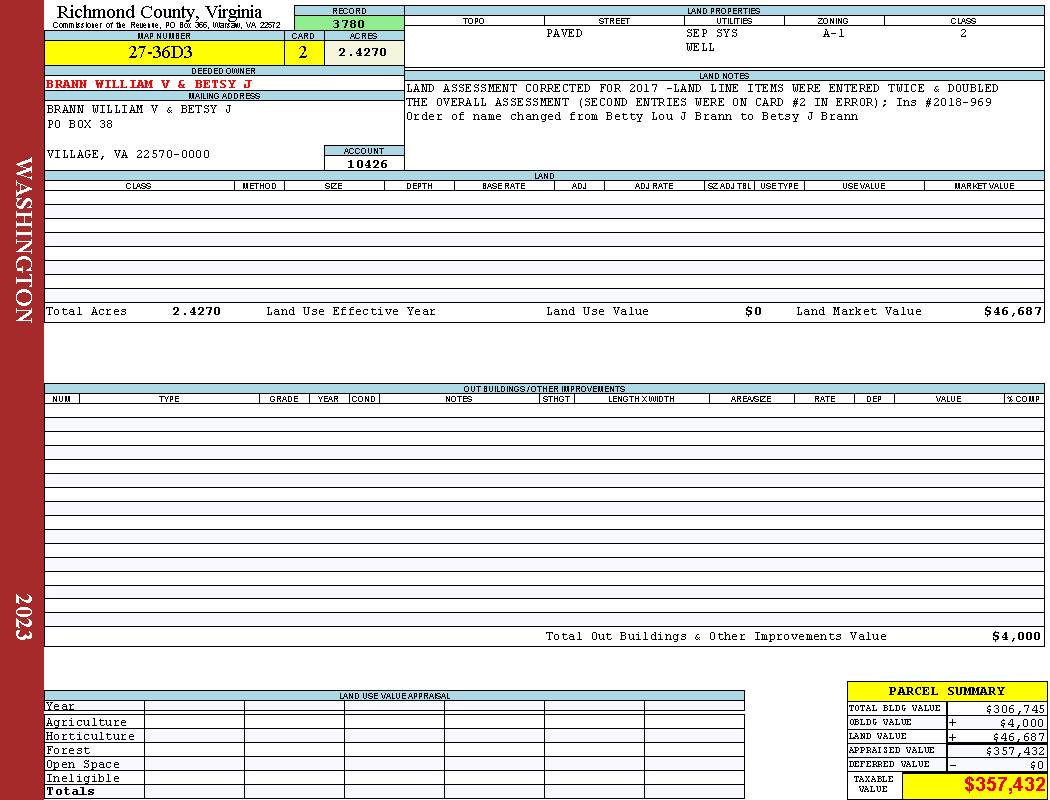Click TOTAL BLDG VALUE $306,745
This screenshot has height=800, width=1050.
(x=1015, y=709)
